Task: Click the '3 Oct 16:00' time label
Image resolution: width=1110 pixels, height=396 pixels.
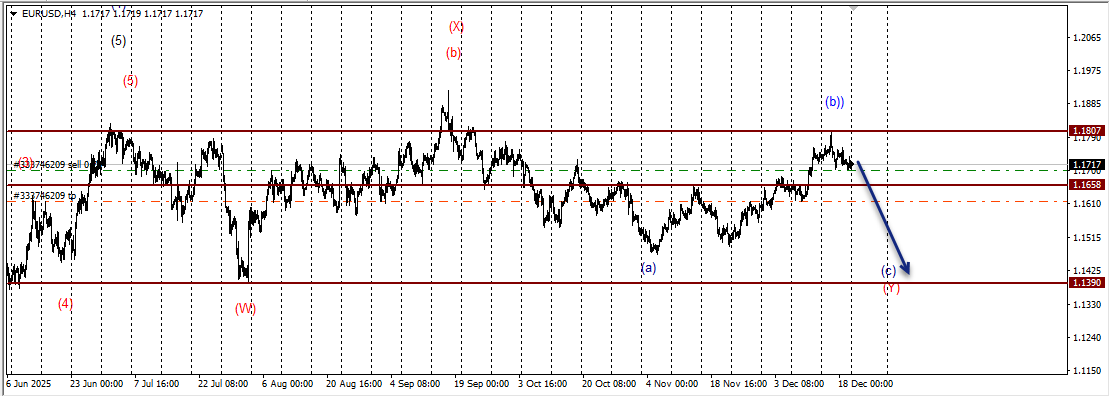Action: click(x=542, y=383)
